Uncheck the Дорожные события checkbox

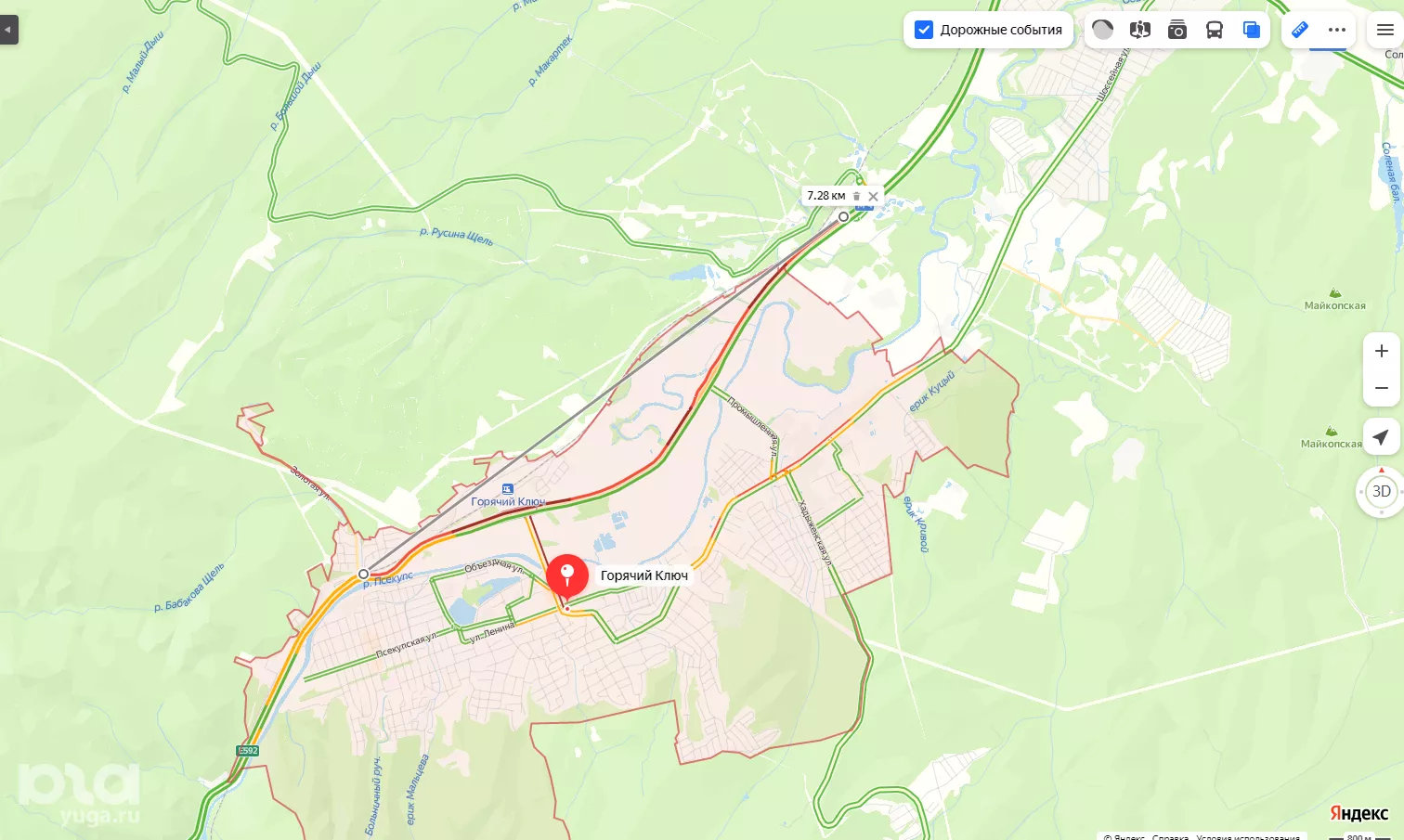[x=924, y=30]
